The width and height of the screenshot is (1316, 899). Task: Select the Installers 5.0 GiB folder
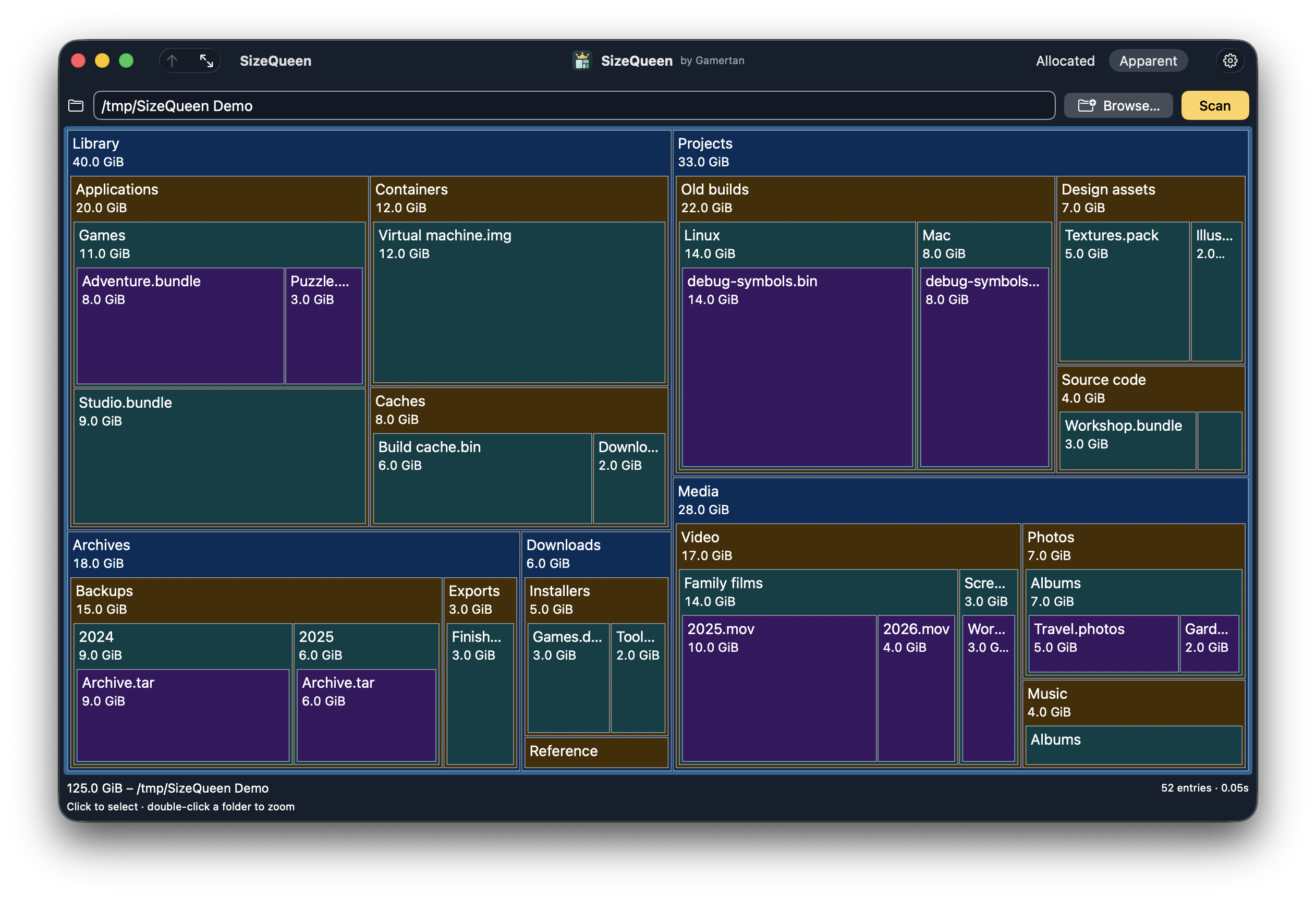(596, 600)
